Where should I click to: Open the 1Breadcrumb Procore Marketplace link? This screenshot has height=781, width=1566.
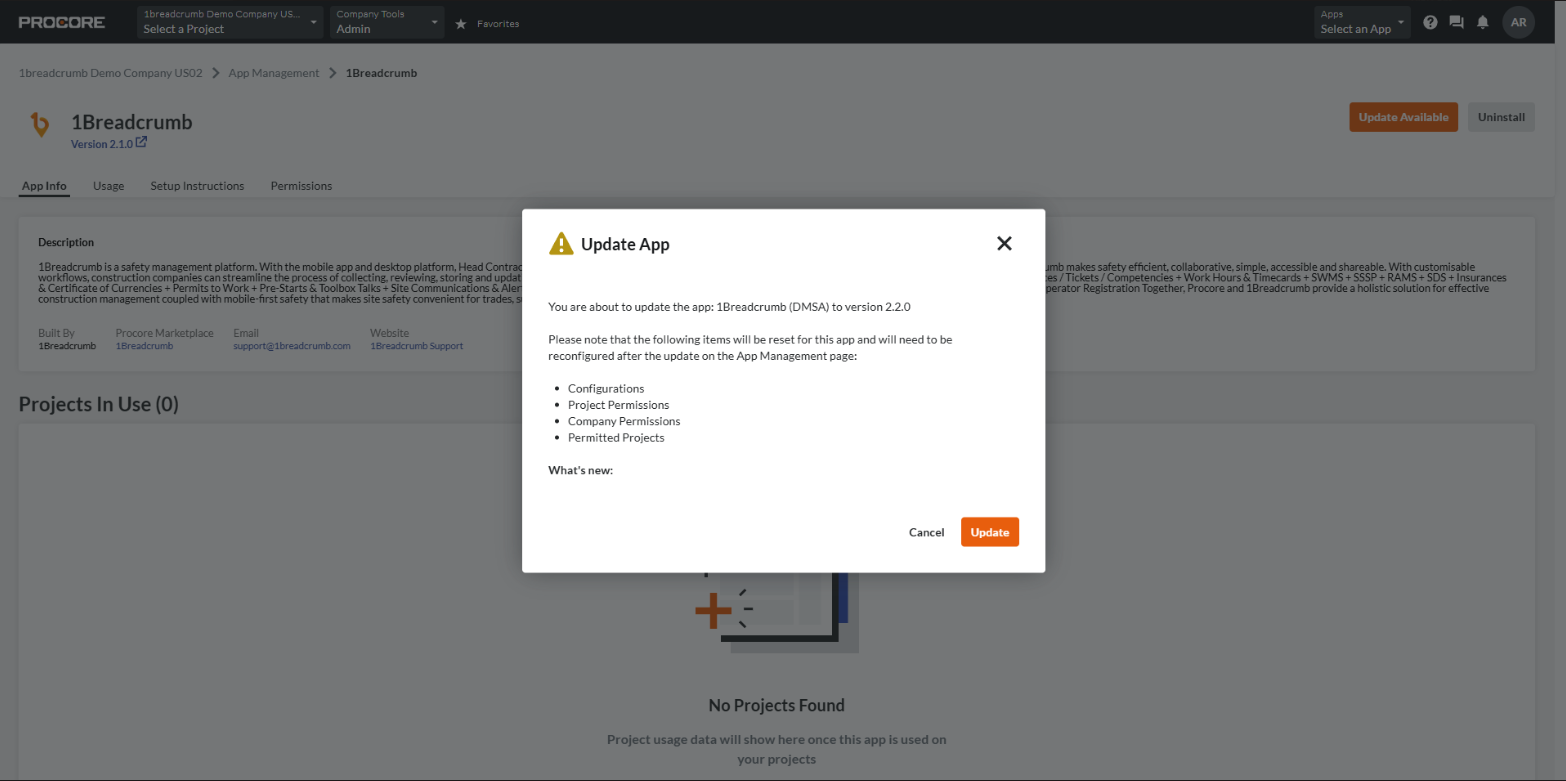pyautogui.click(x=144, y=346)
